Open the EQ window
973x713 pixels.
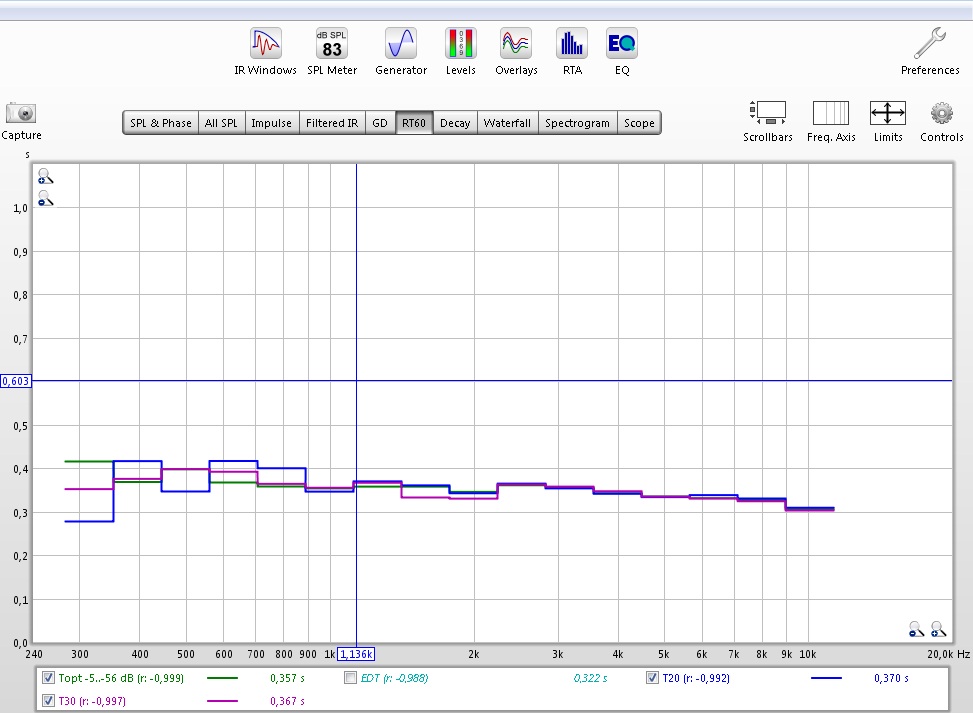coord(622,44)
